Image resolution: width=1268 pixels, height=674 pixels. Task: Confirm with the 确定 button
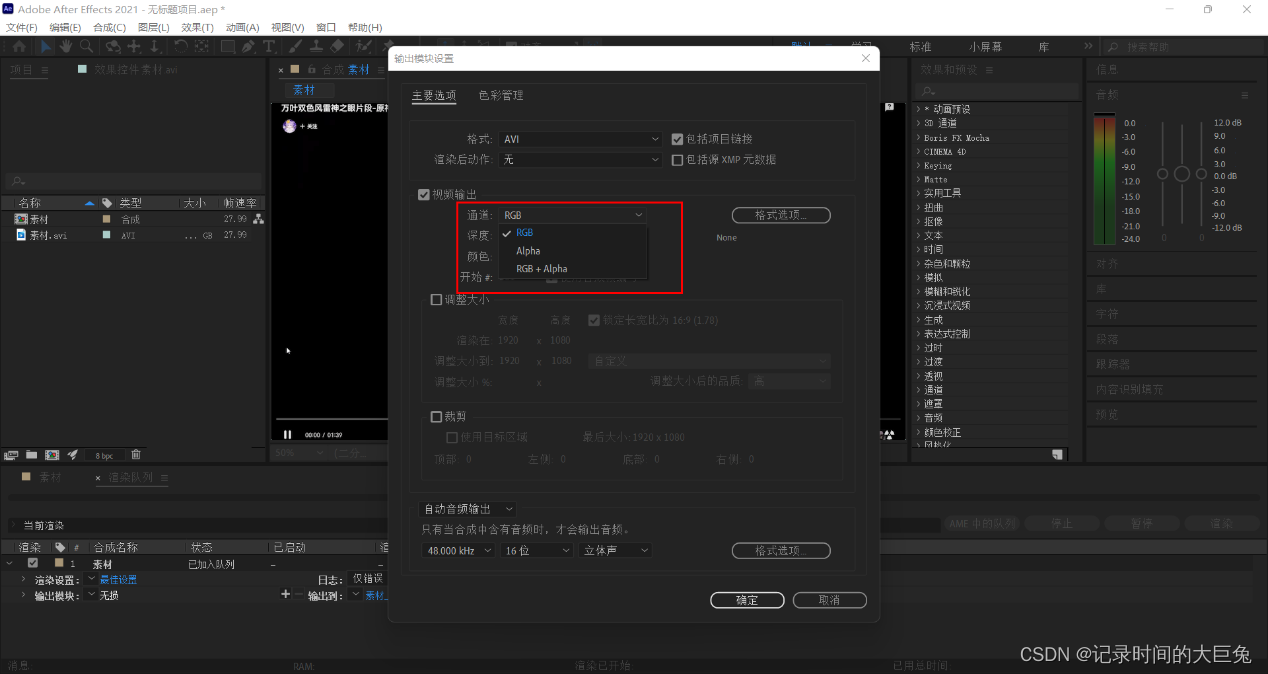747,600
